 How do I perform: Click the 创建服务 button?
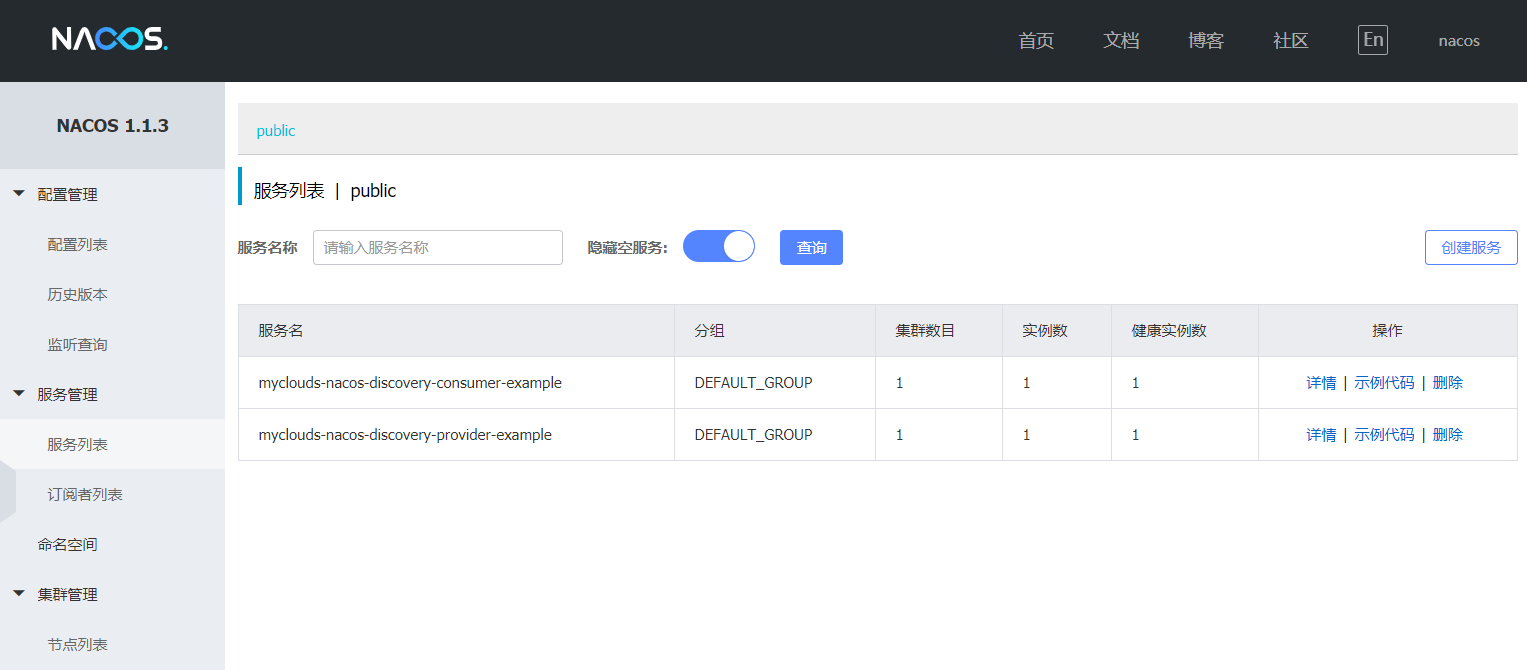[1471, 247]
